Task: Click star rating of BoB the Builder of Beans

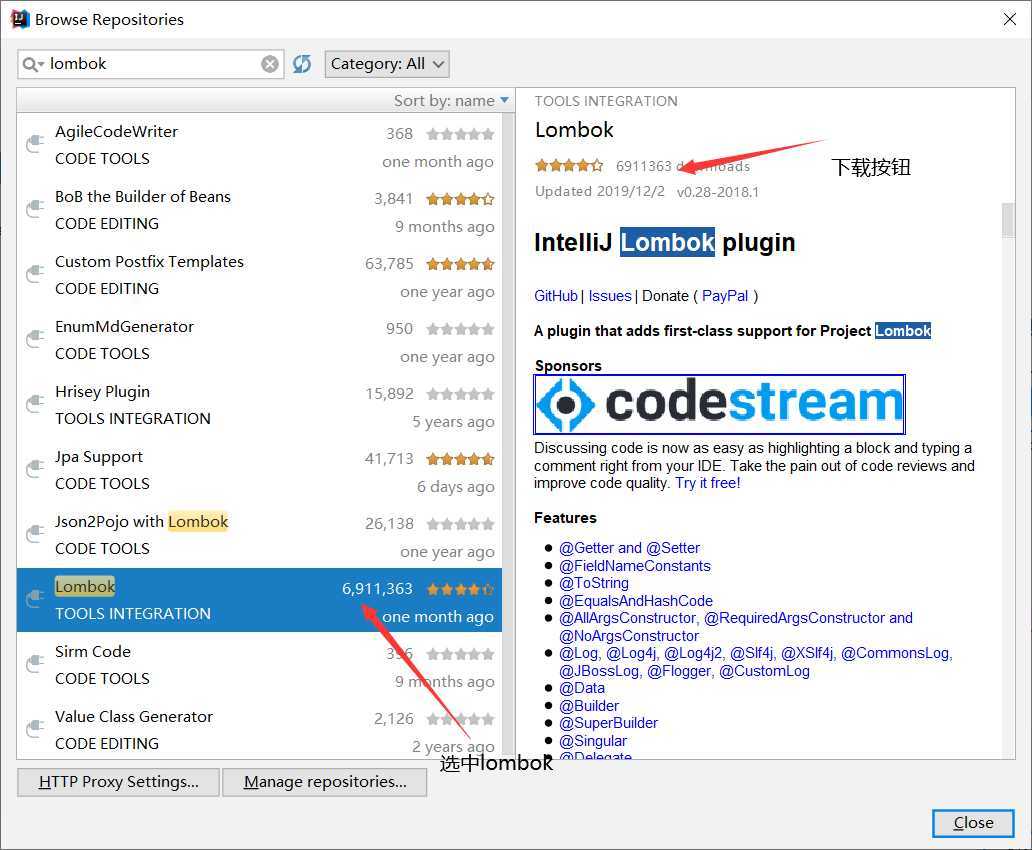Action: [x=460, y=199]
